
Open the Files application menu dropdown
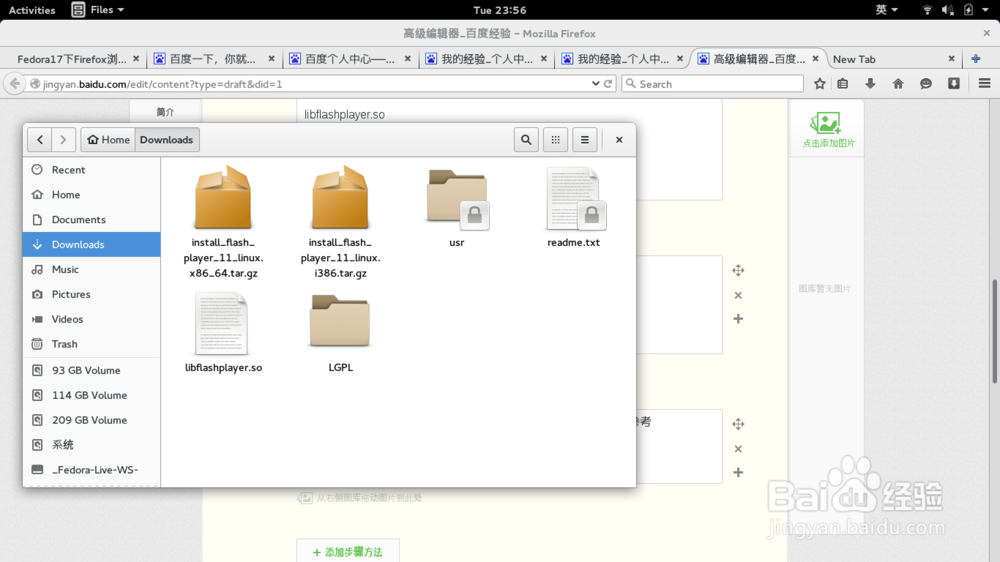coord(98,10)
